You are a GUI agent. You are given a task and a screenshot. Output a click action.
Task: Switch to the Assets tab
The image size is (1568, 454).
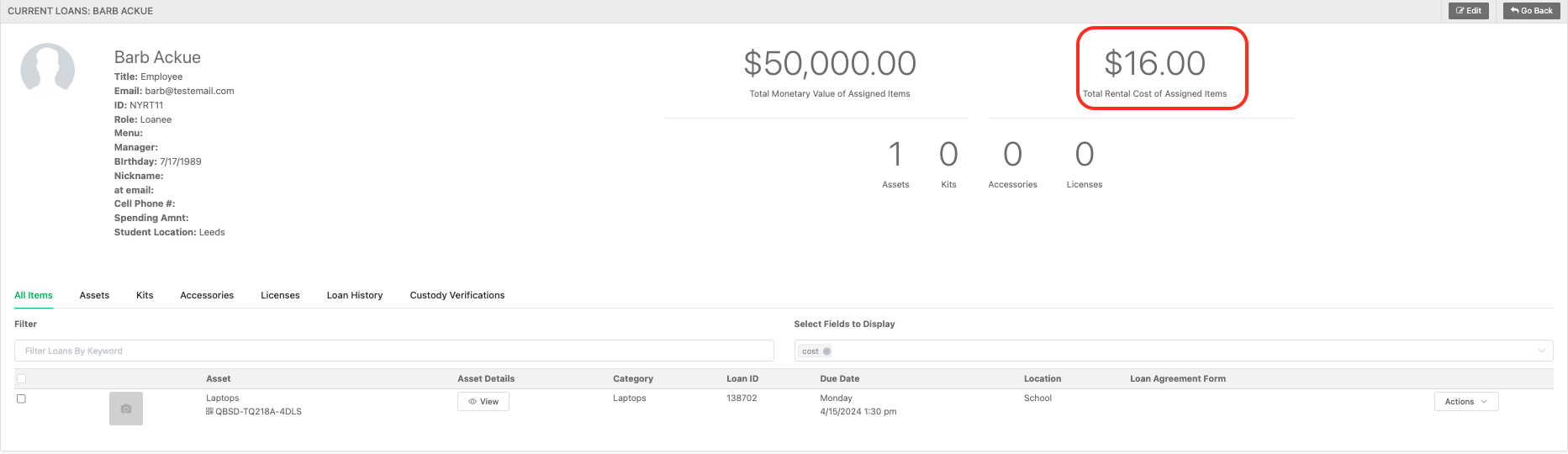click(x=94, y=295)
